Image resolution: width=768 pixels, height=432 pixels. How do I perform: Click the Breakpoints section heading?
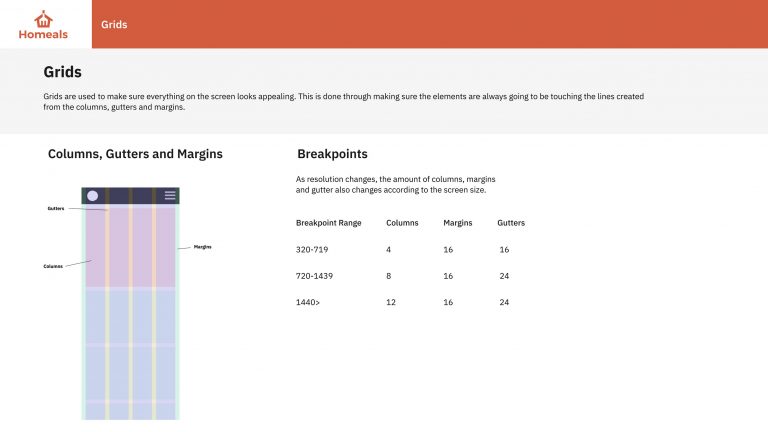(332, 154)
